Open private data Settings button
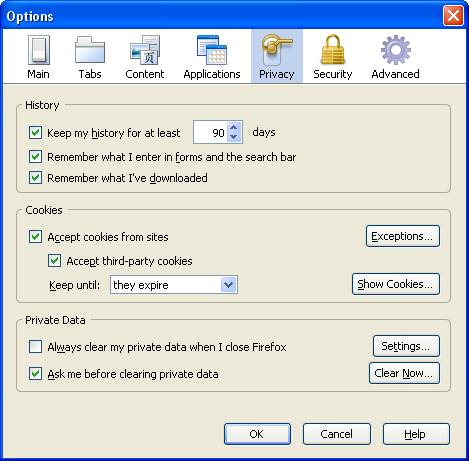Image resolution: width=469 pixels, height=461 pixels. point(406,346)
